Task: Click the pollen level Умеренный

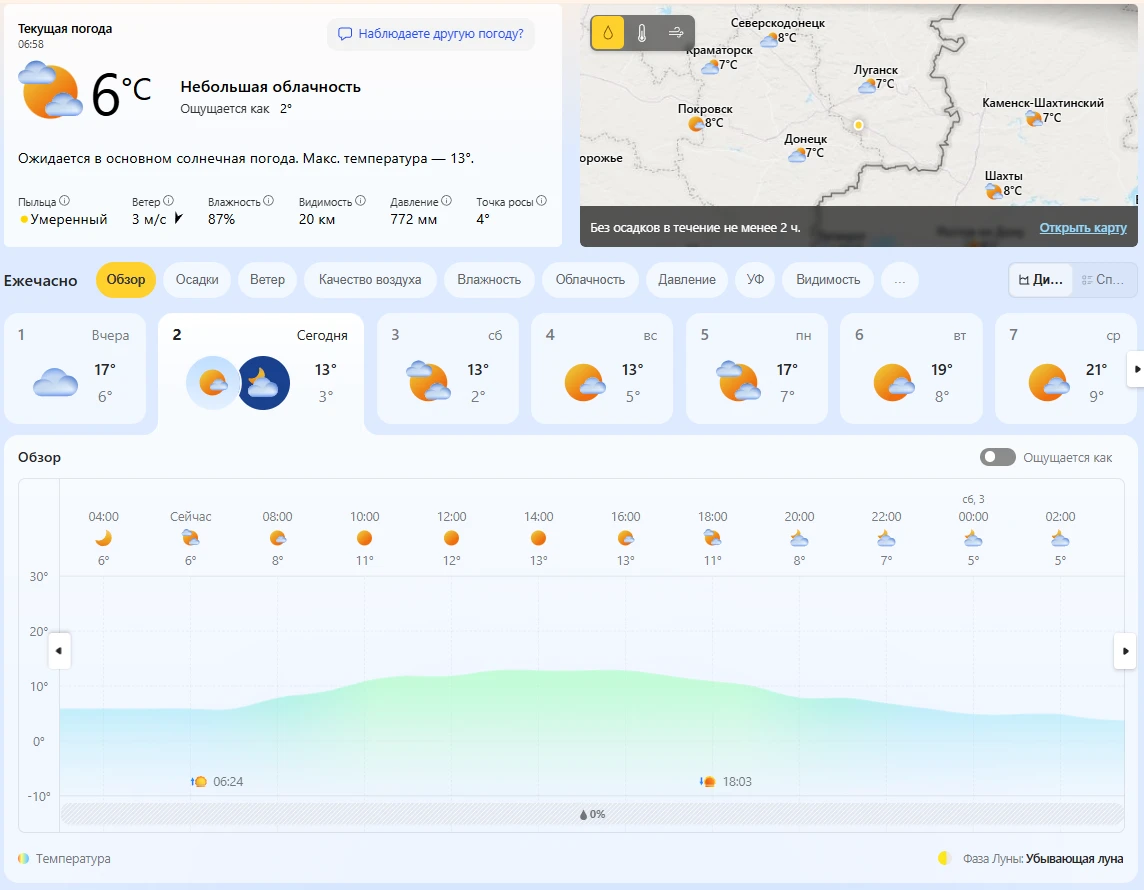Action: pyautogui.click(x=69, y=219)
